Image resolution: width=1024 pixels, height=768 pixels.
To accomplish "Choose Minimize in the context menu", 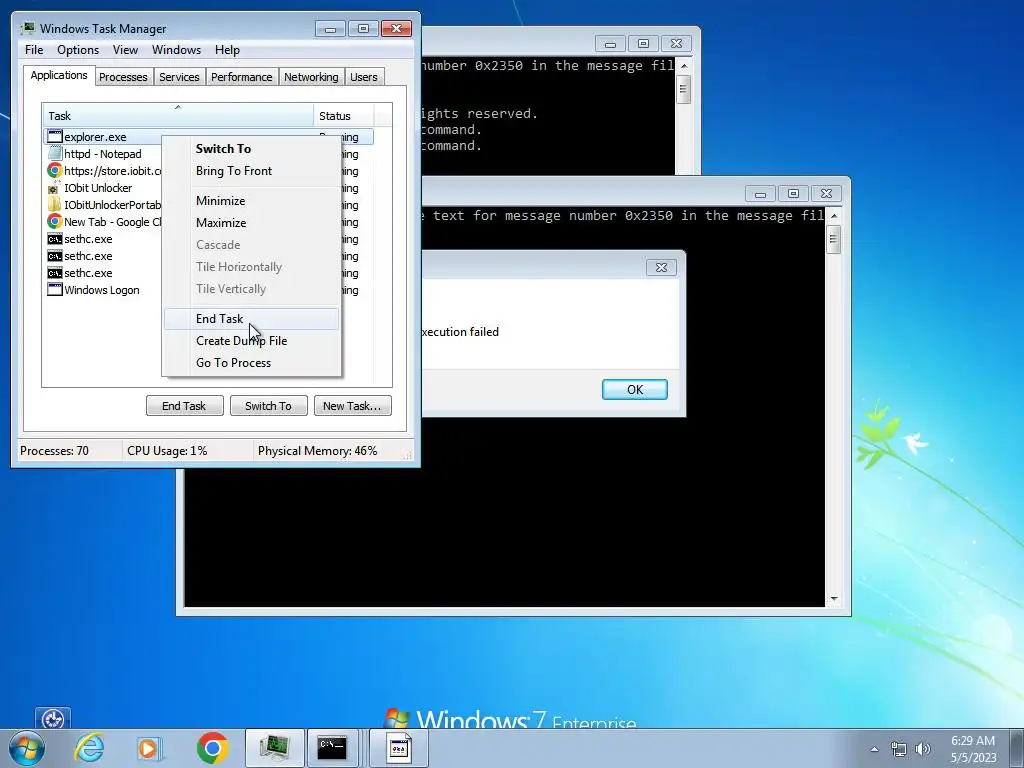I will tap(221, 201).
